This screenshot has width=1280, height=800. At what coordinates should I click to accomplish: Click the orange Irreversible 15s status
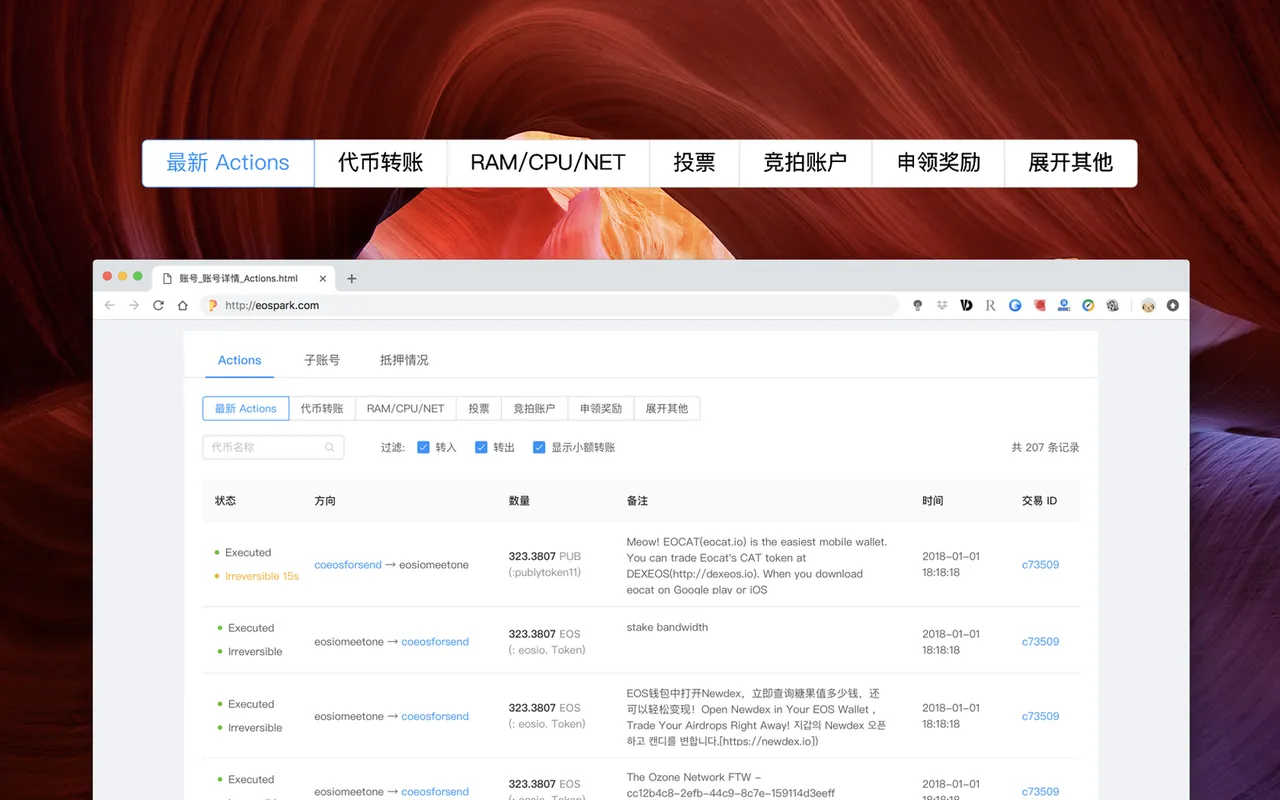pos(262,576)
